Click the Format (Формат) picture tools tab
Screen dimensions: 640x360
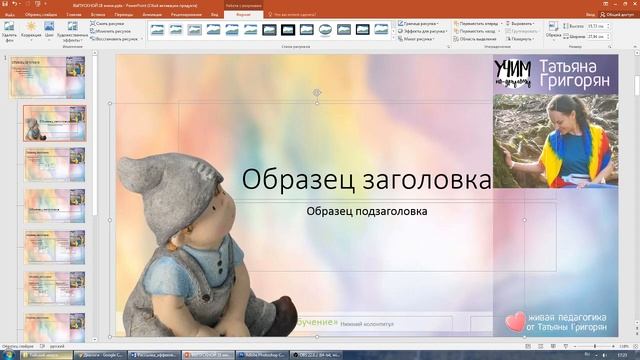[244, 14]
